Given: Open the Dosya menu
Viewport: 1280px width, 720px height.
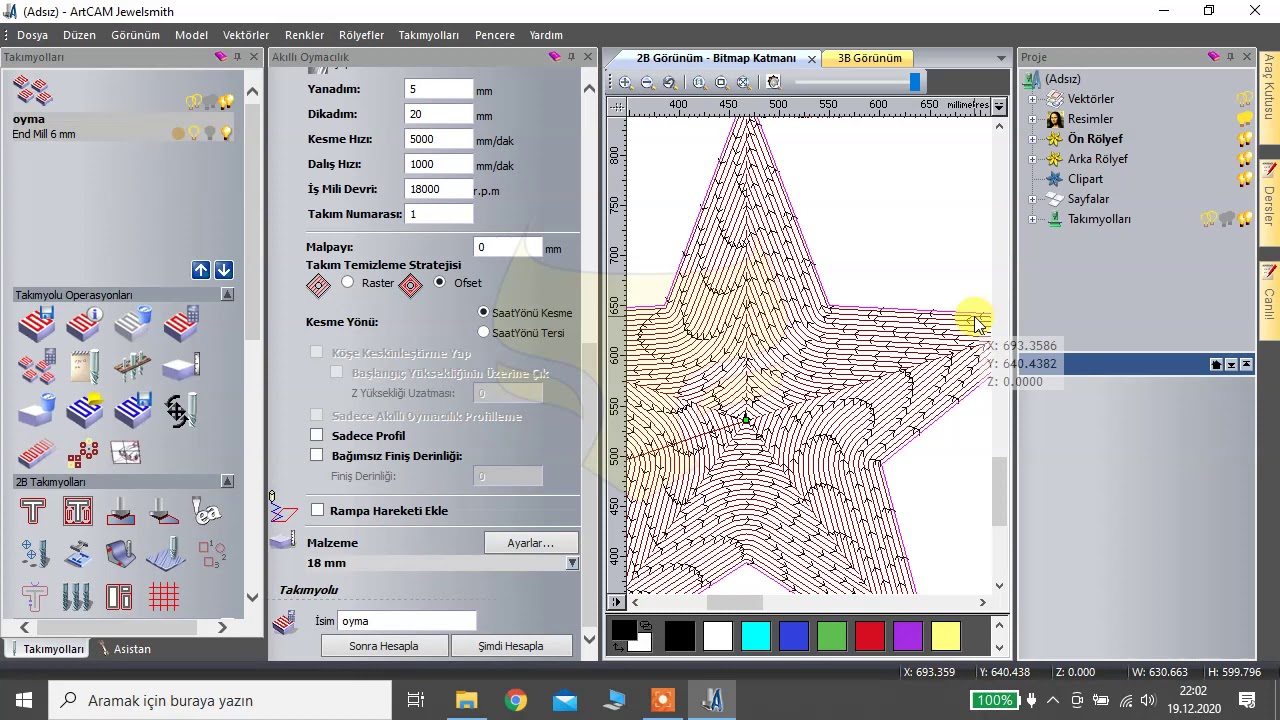Looking at the screenshot, I should tap(32, 35).
